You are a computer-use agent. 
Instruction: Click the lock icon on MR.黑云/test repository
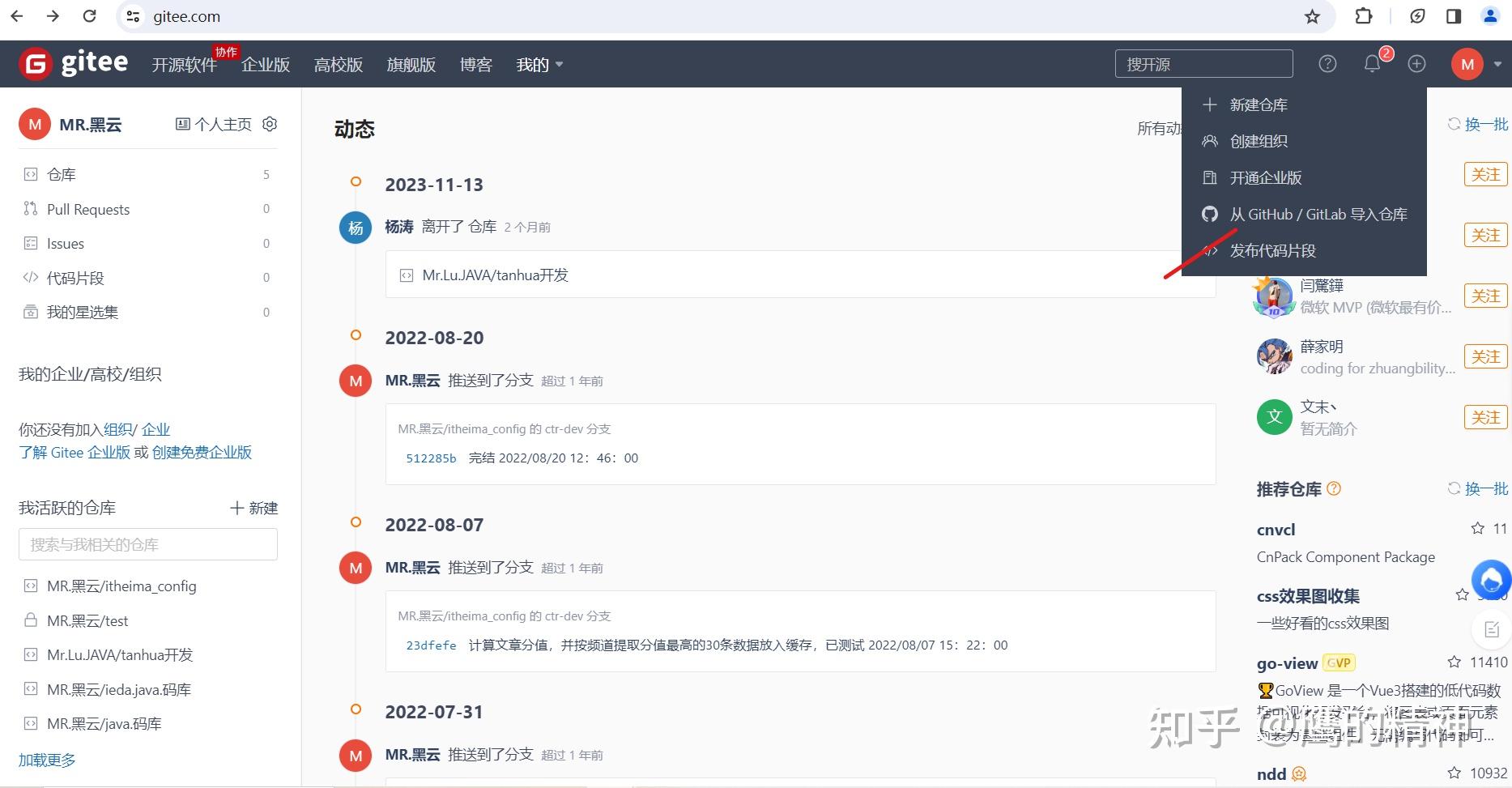[x=30, y=620]
